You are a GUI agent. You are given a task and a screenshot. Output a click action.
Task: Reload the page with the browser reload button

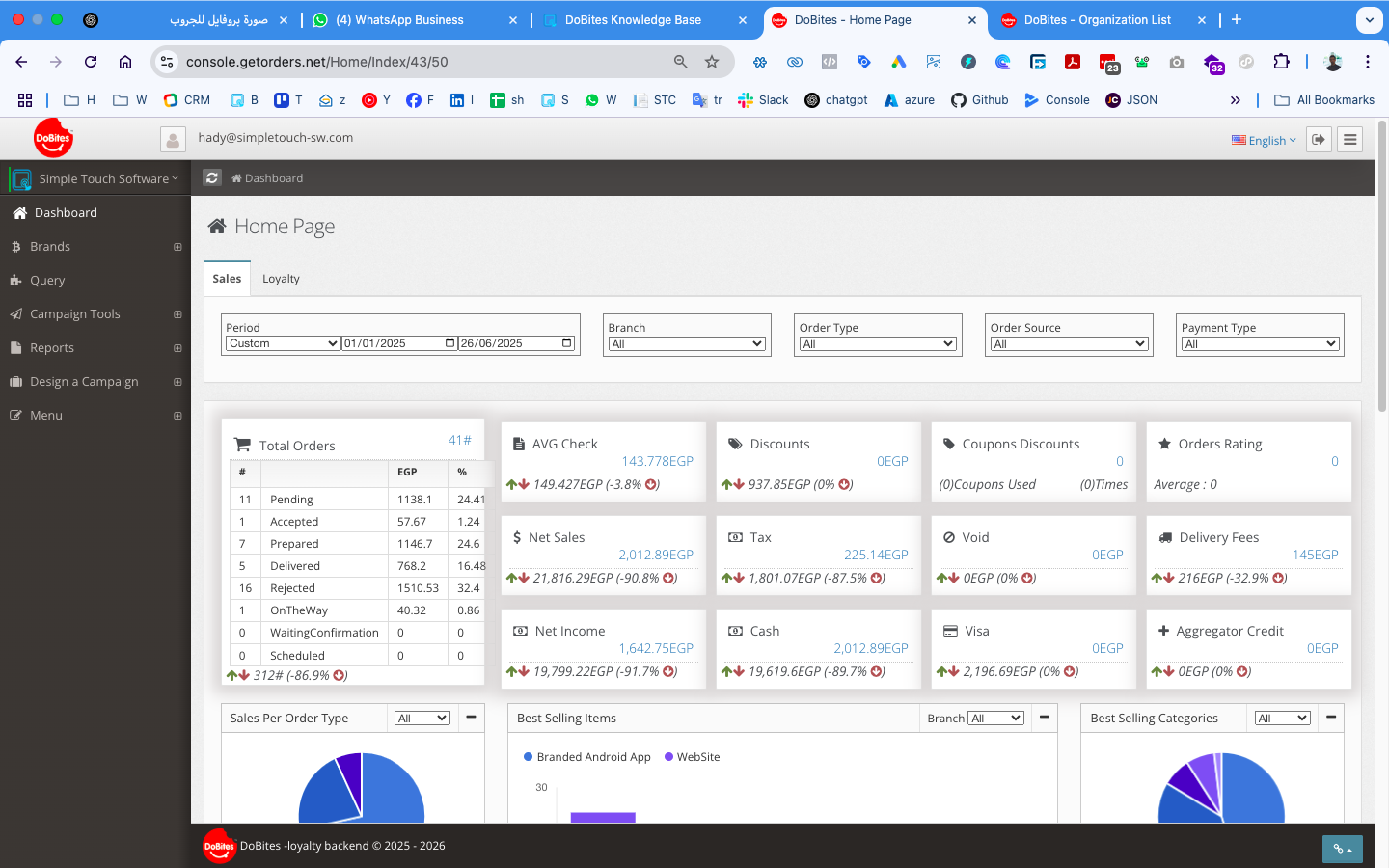(91, 62)
